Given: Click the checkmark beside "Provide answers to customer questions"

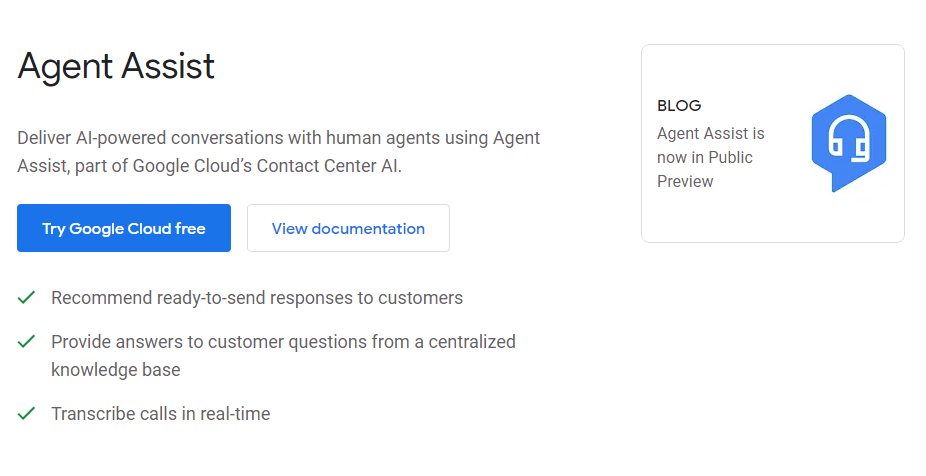Looking at the screenshot, I should [27, 341].
